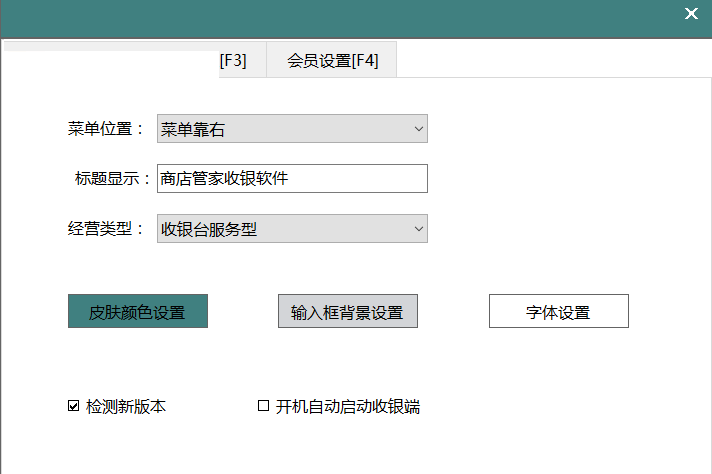Expand the 经营类型 dropdown arrow
Viewport: 712px width, 474px height.
point(418,229)
